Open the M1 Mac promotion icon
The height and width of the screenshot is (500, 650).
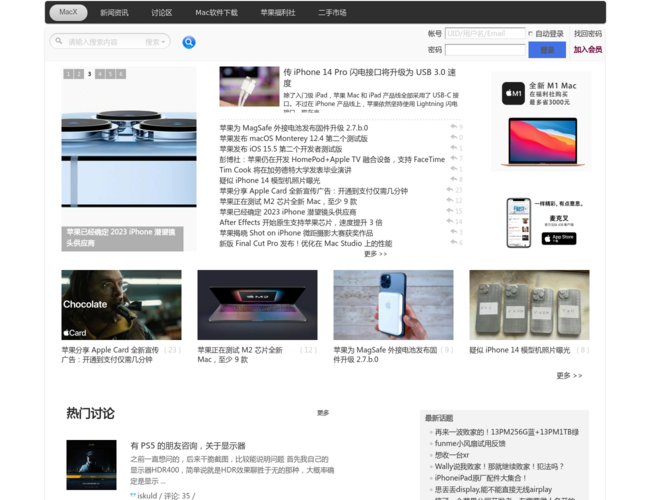tap(513, 93)
